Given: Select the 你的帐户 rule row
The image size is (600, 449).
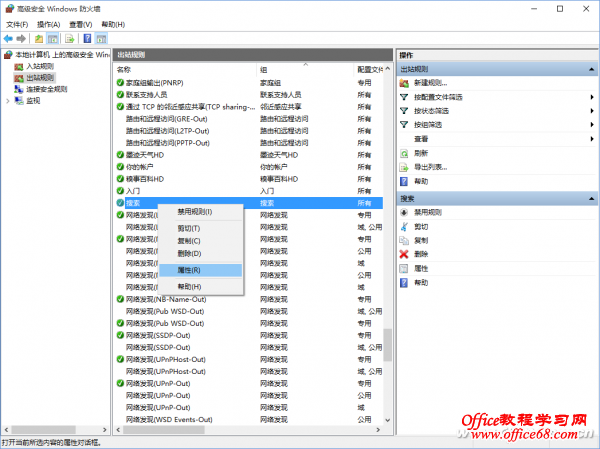Looking at the screenshot, I should click(249, 167).
